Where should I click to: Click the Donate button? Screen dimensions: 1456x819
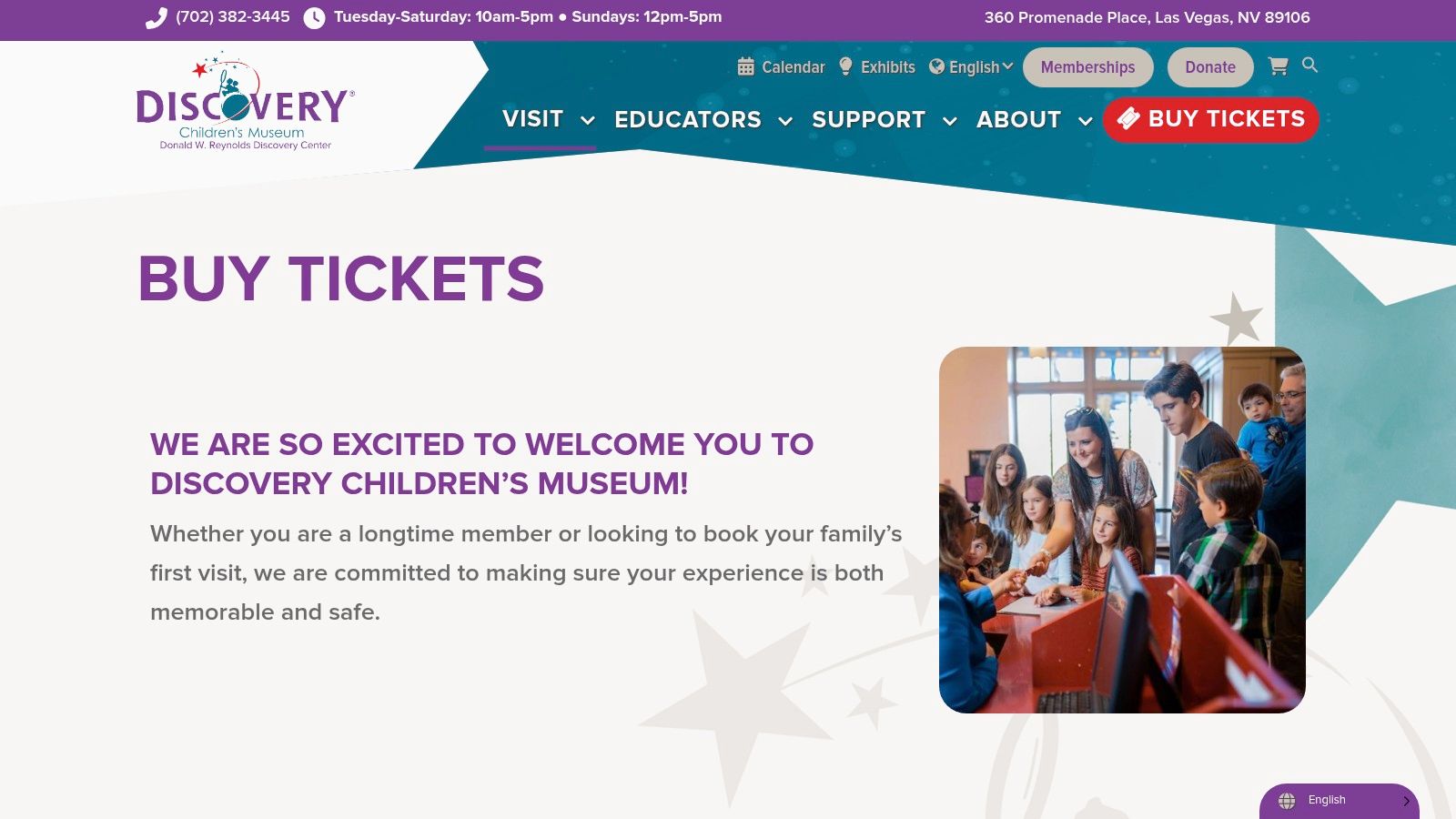[x=1210, y=67]
